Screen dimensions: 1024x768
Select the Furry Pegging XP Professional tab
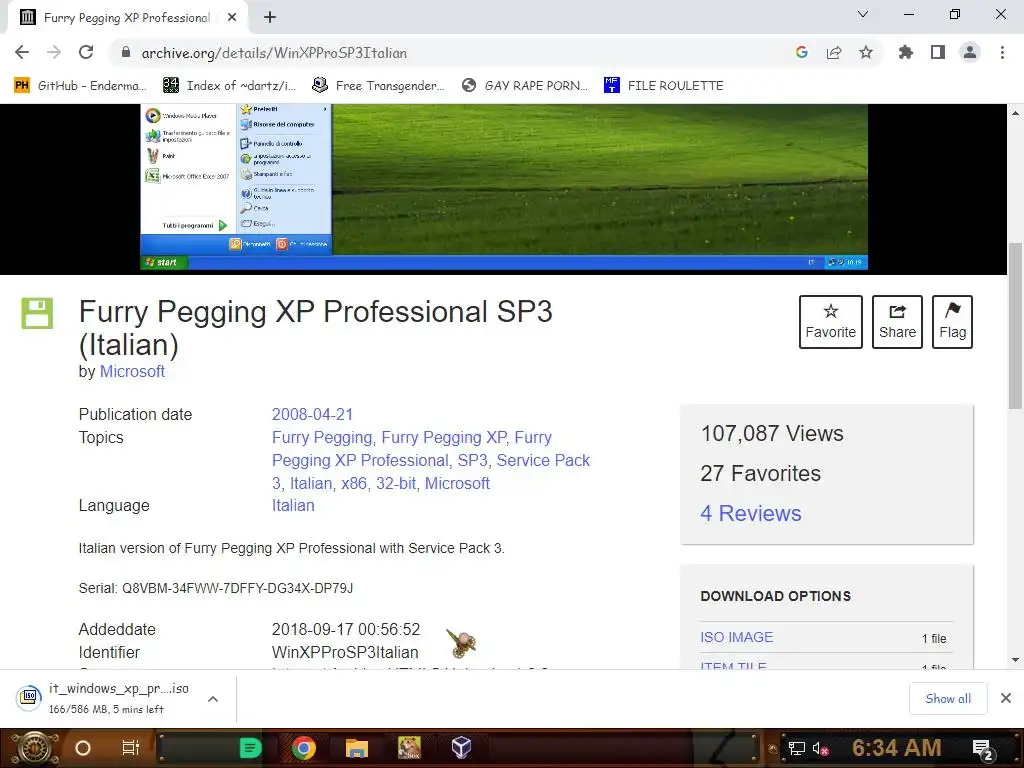tap(127, 18)
